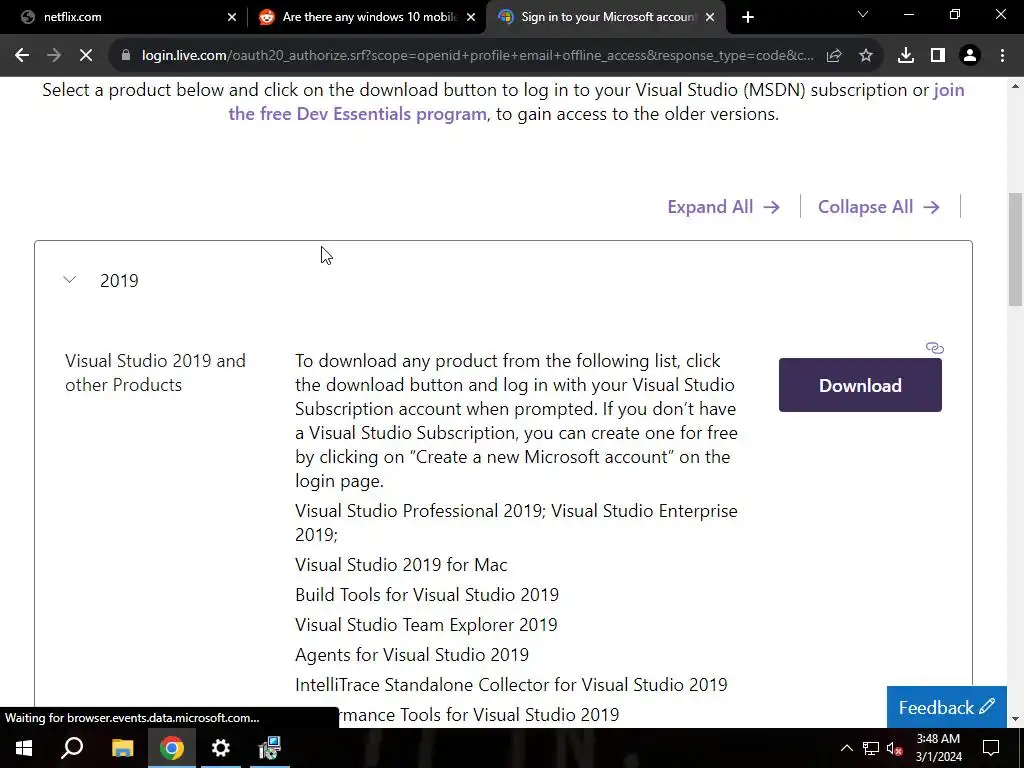Click the 2019 section heading
The width and height of the screenshot is (1024, 768).
coord(119,281)
